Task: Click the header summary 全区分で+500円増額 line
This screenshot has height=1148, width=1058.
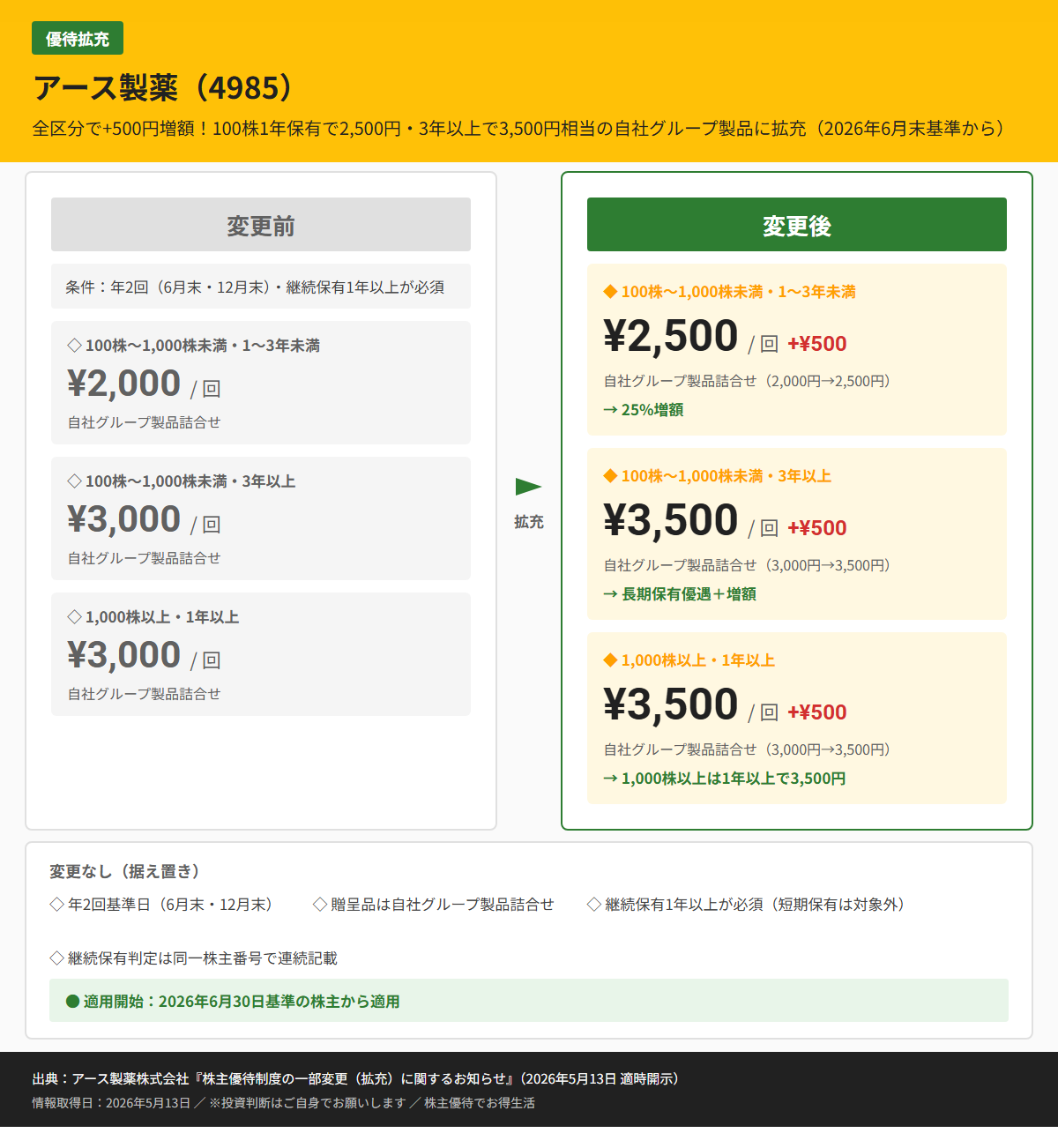Action: point(519,129)
